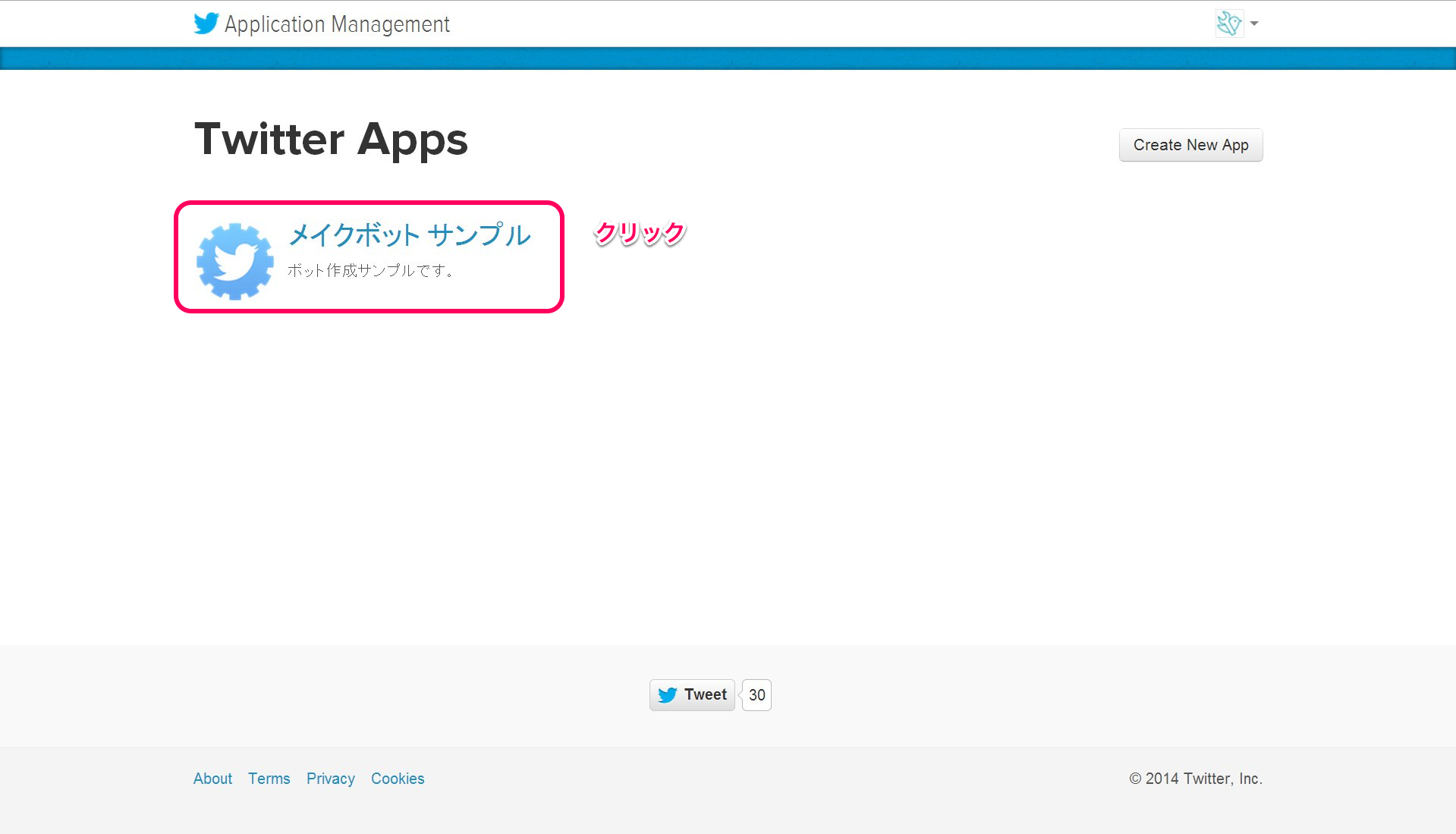Click the Create New App button
Screen dimensions: 1456x834
tap(1190, 145)
